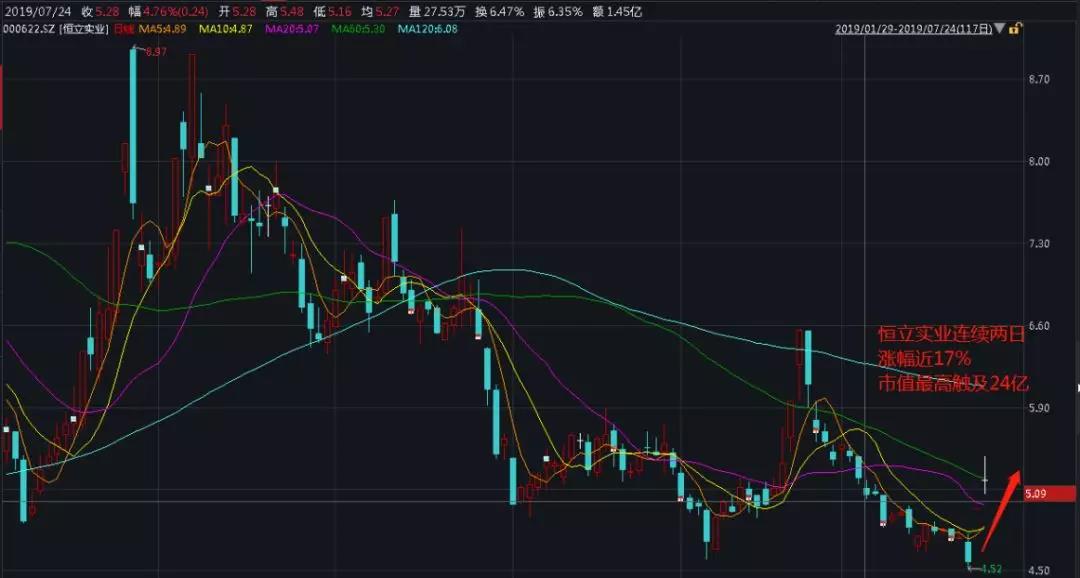This screenshot has height=578, width=1080.
Task: Click the 4.50 price axis label
Action: tap(1039, 570)
